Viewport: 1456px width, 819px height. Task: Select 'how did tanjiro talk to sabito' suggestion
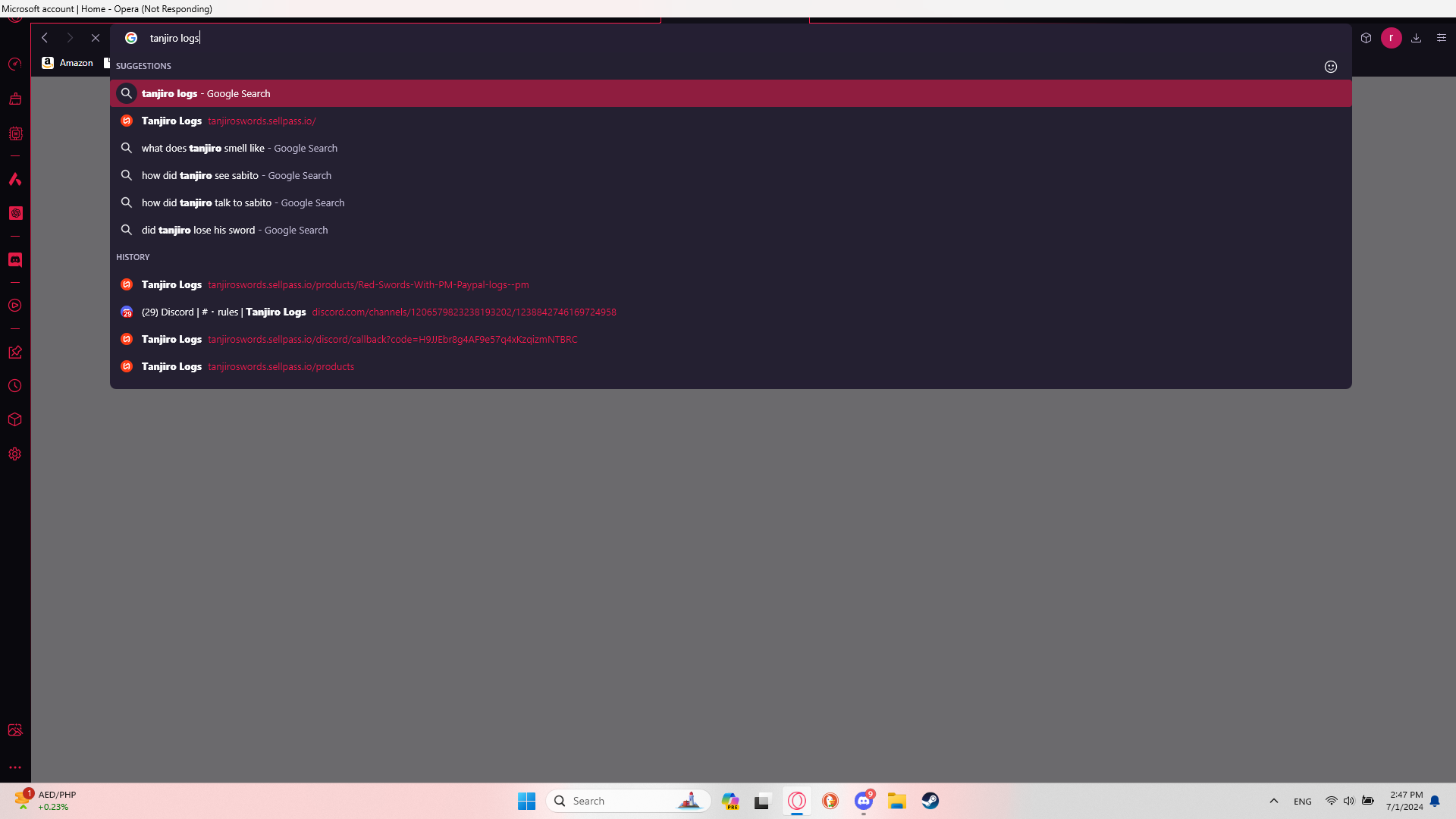(731, 202)
